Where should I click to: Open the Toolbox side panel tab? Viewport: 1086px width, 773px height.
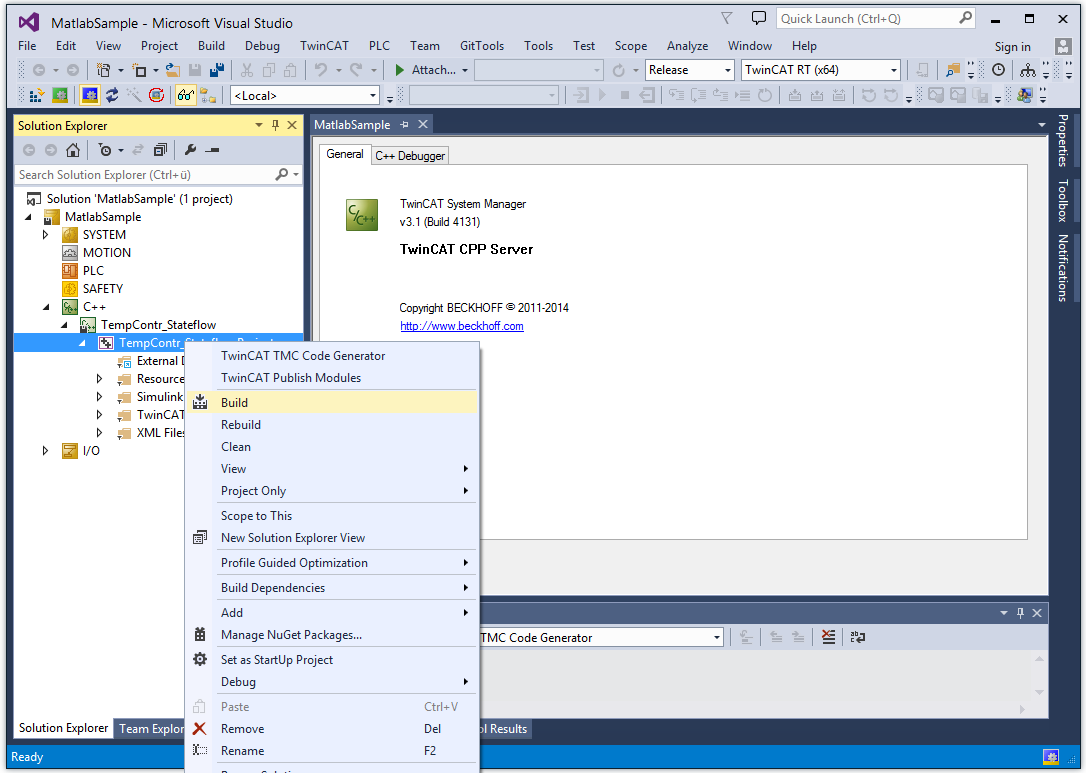(1062, 200)
